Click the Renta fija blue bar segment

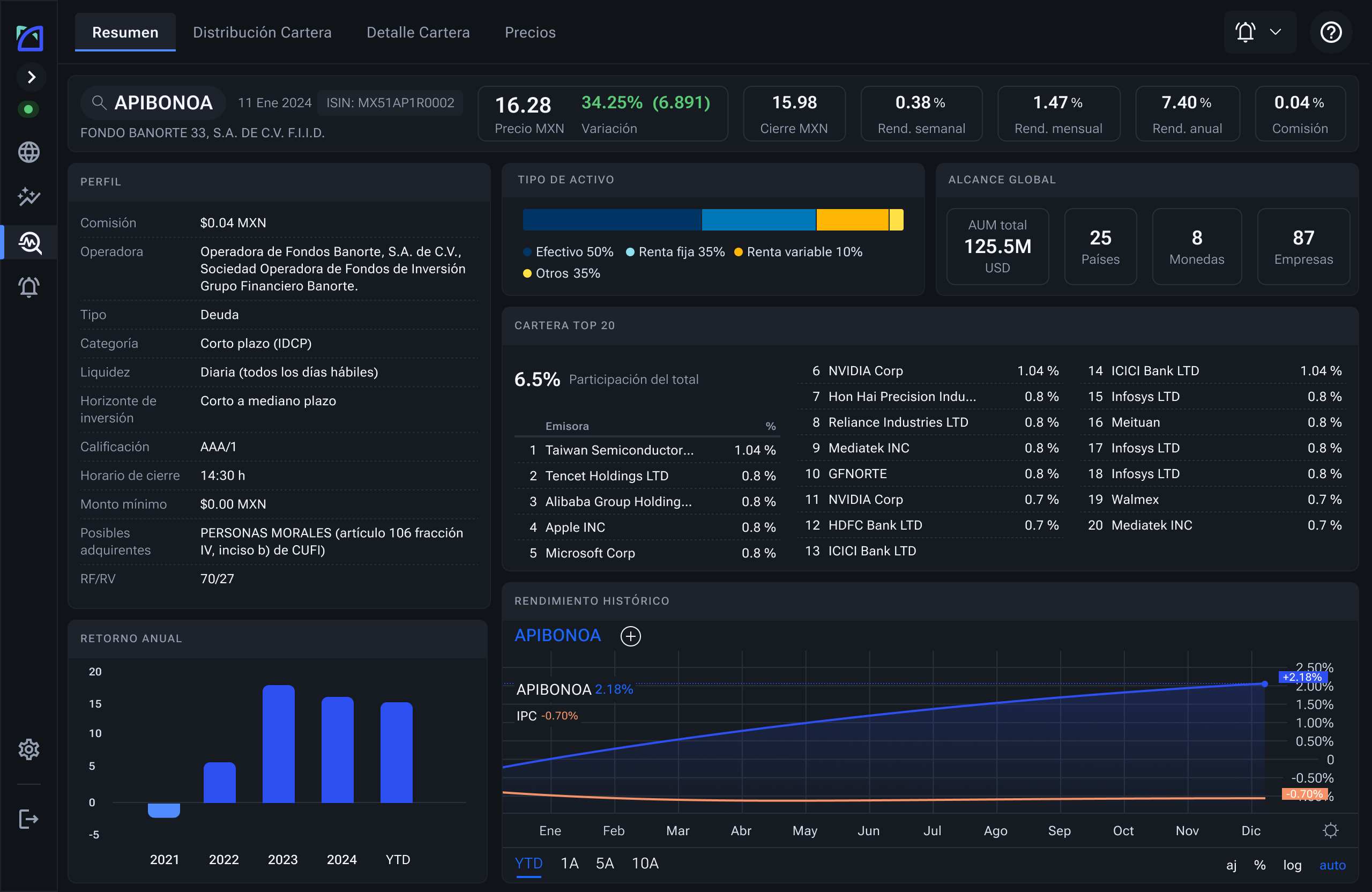tap(759, 220)
